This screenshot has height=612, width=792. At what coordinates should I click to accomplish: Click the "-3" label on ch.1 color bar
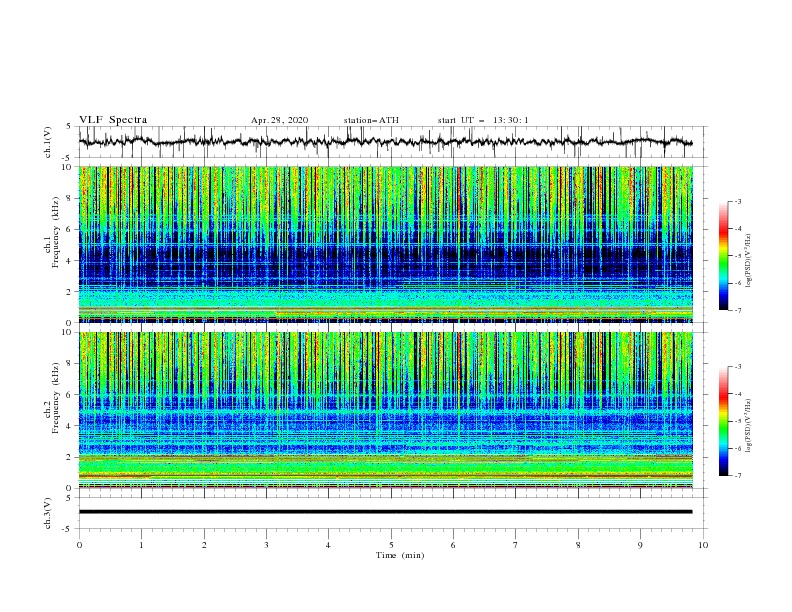click(737, 201)
